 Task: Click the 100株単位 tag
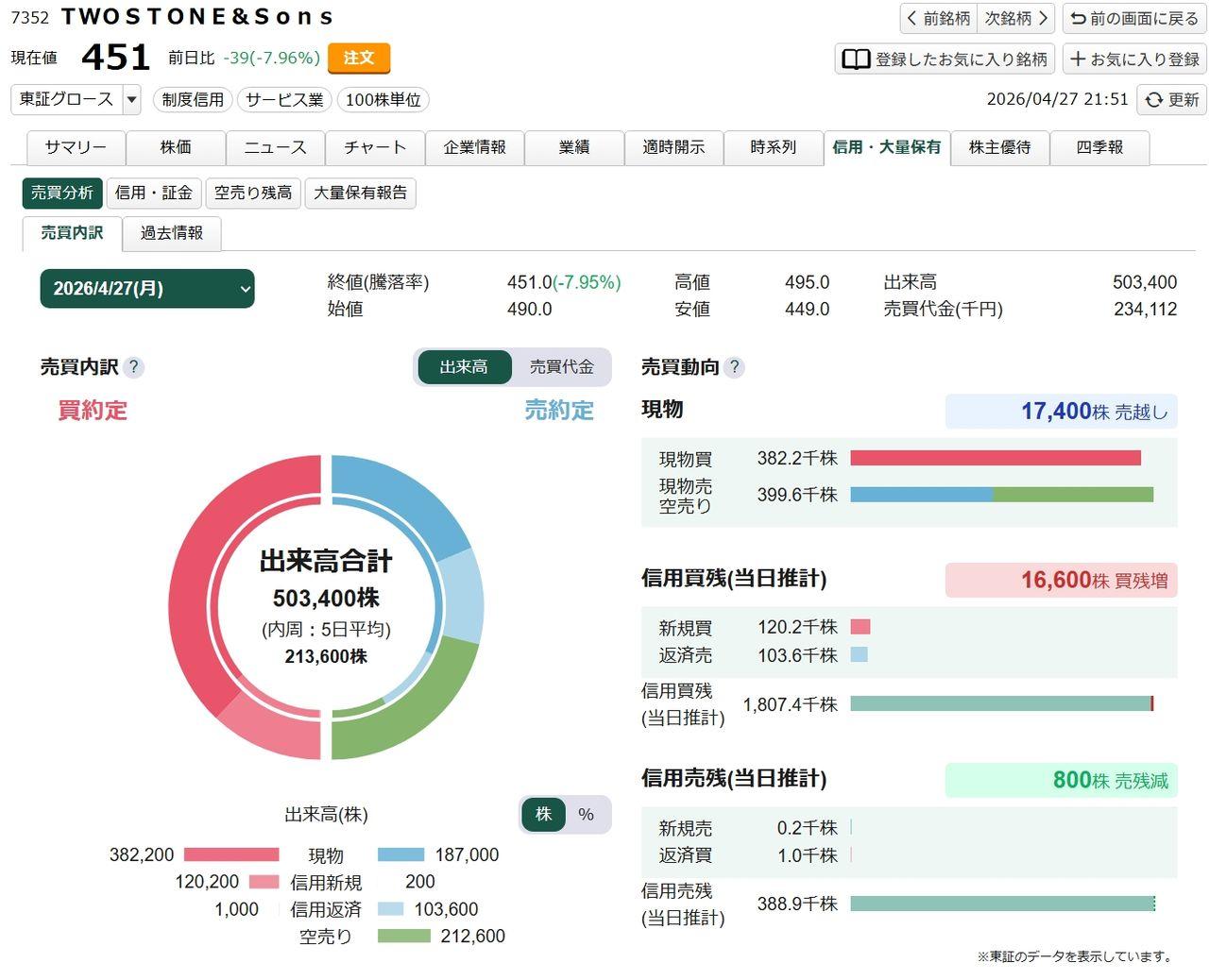pos(383,99)
